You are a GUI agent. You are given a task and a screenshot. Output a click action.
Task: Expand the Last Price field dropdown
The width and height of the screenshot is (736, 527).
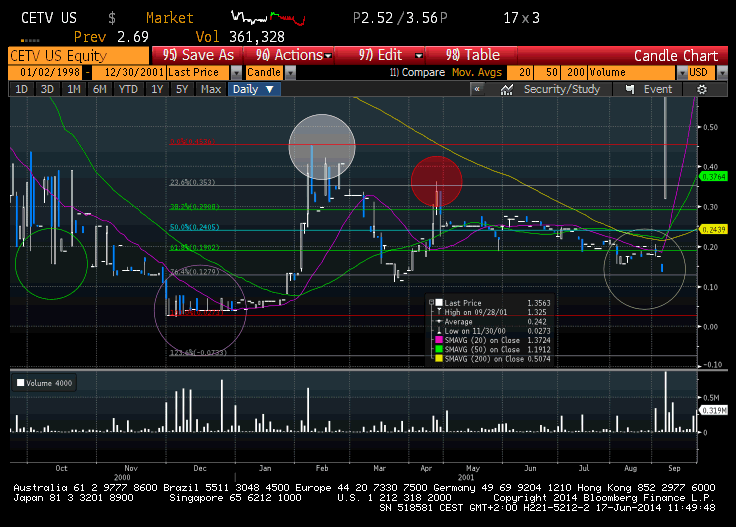[237, 73]
